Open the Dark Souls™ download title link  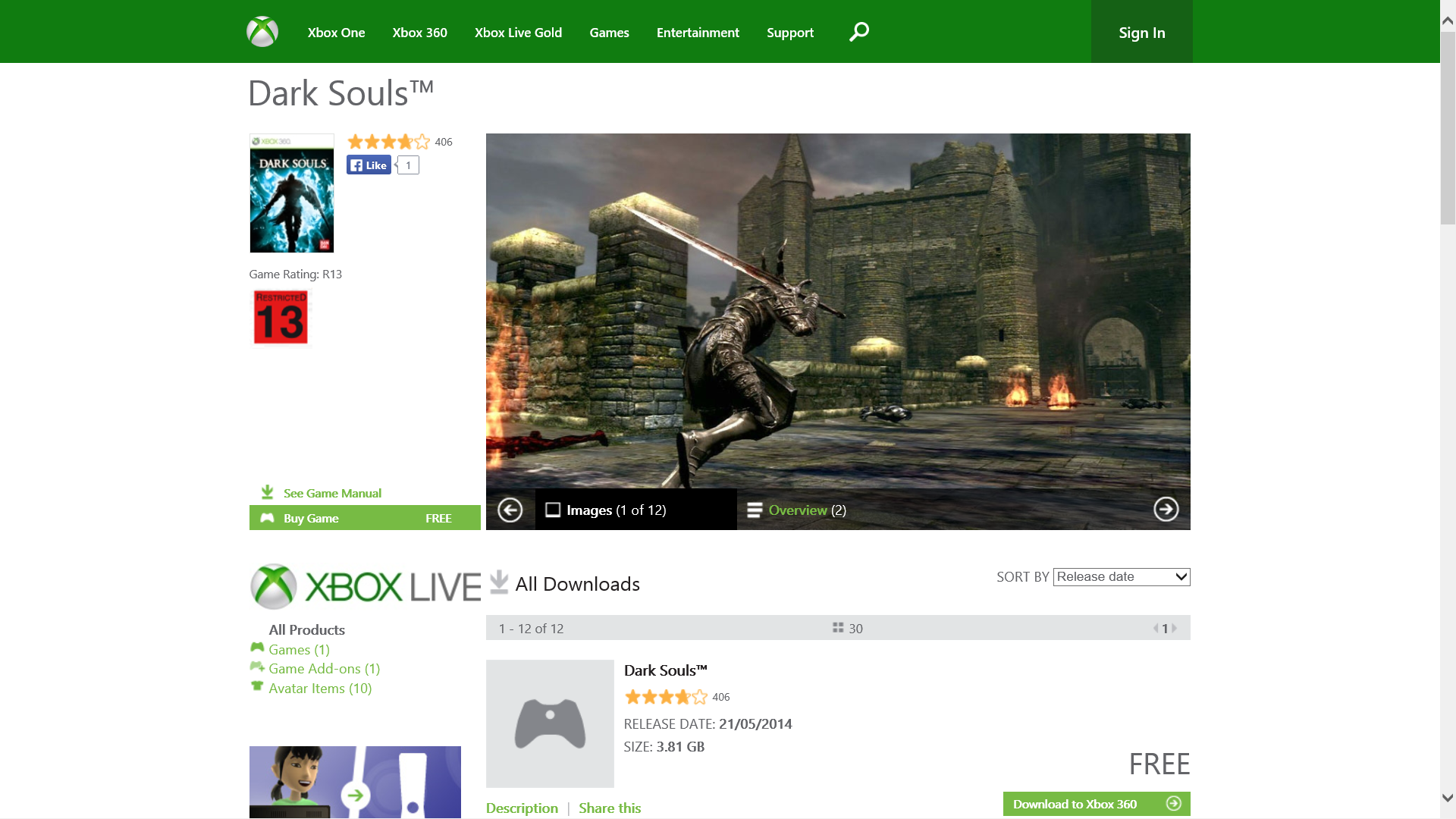pos(665,670)
